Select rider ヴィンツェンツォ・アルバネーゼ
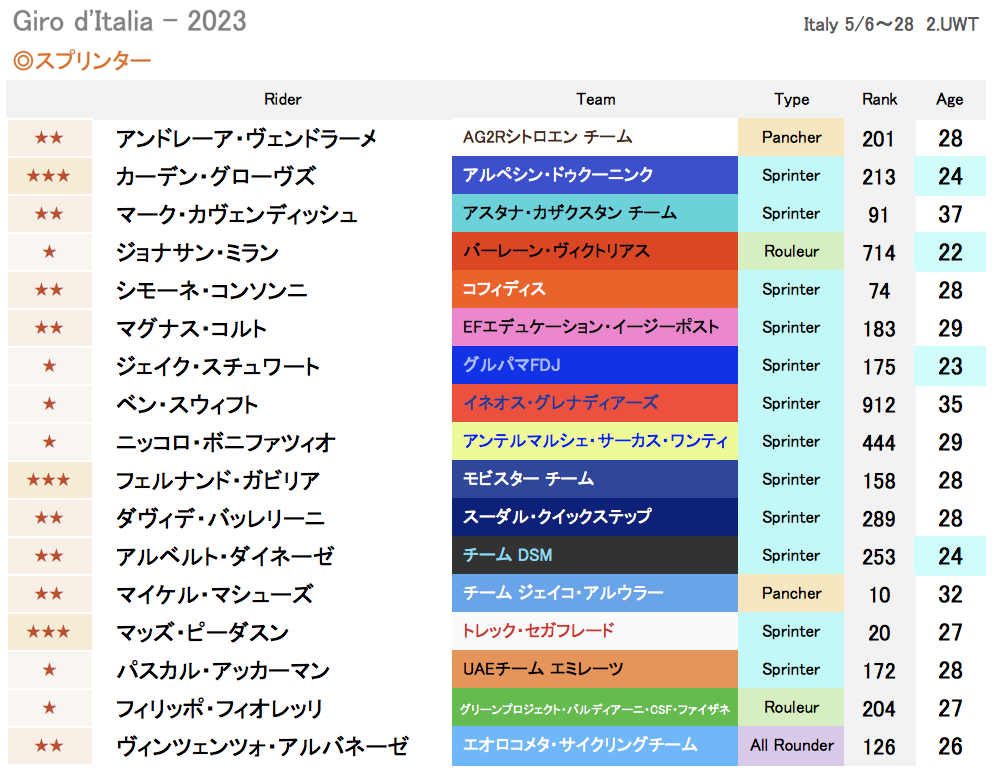 click(x=262, y=747)
